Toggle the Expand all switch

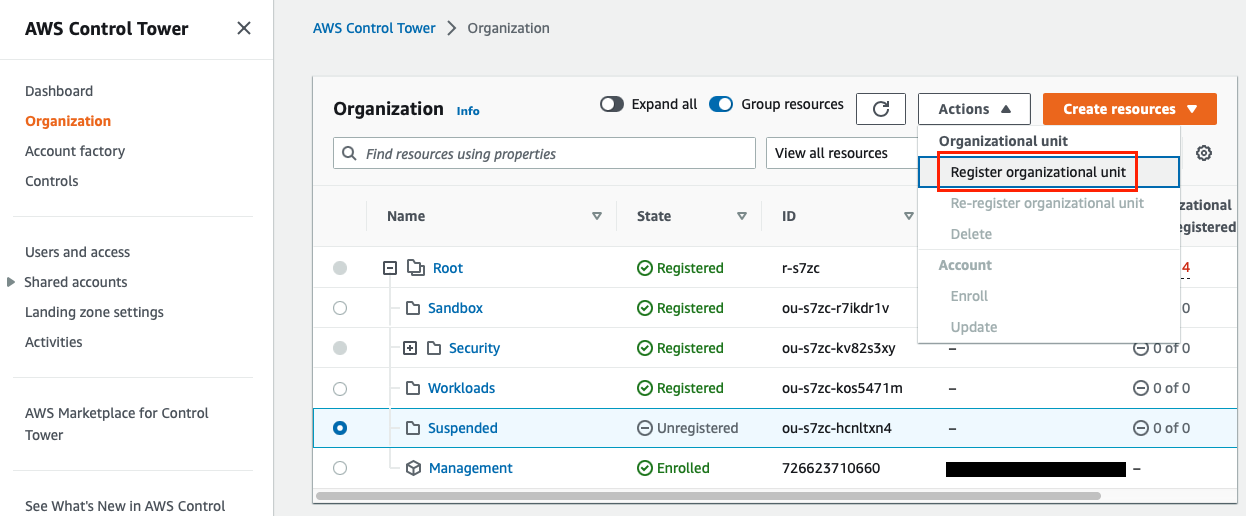click(612, 104)
